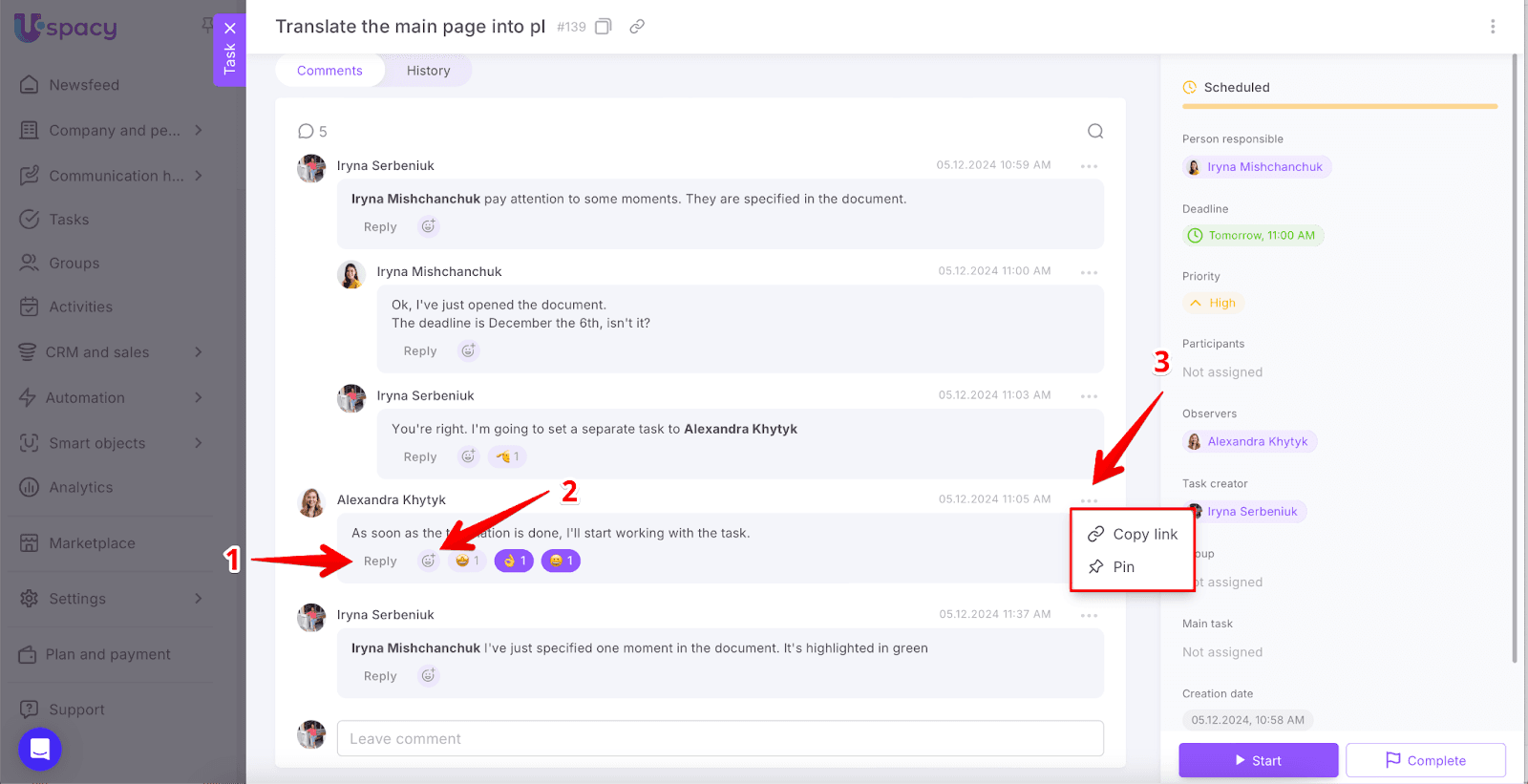Image resolution: width=1528 pixels, height=784 pixels.
Task: Expand Automation submenu
Action: click(199, 397)
